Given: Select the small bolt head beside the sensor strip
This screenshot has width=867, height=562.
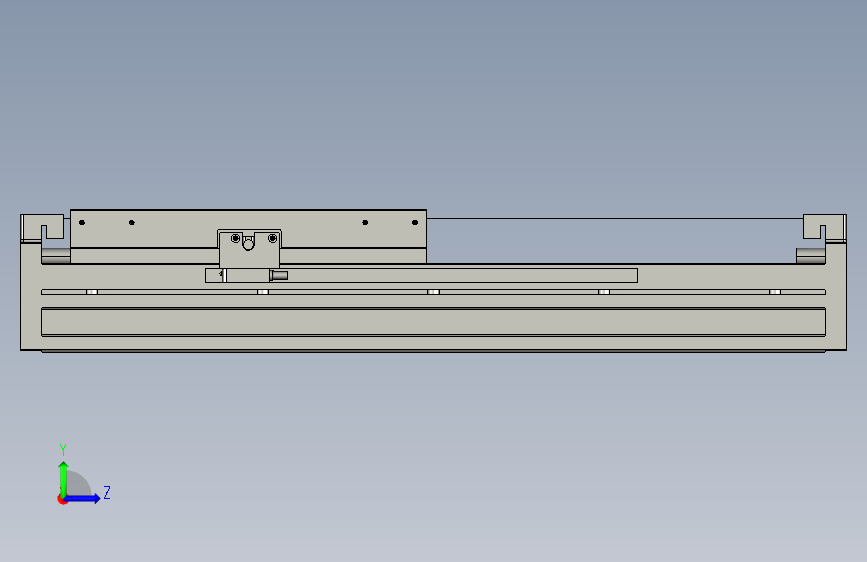Looking at the screenshot, I should pos(279,275).
